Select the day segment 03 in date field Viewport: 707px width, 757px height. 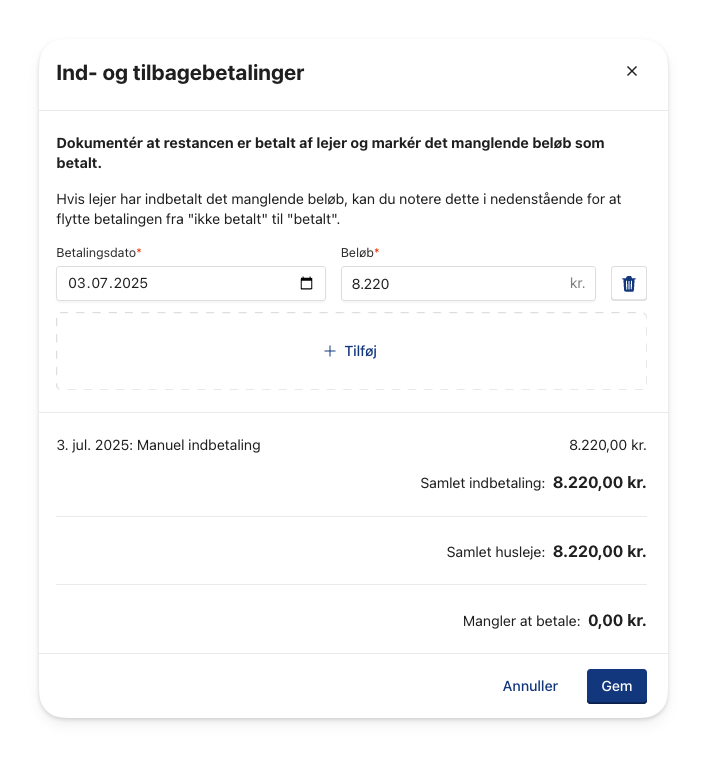[x=77, y=283]
